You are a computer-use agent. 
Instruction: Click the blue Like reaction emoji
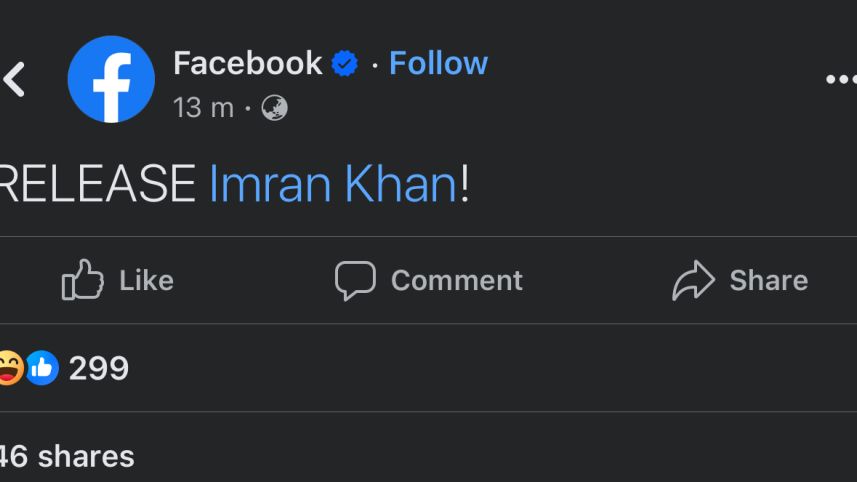coord(42,368)
